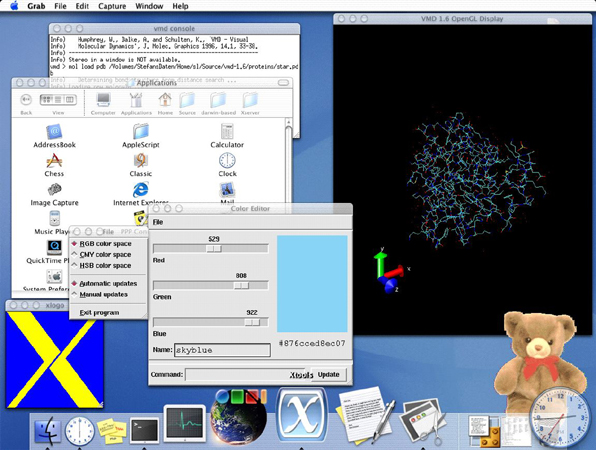
Task: Switch view mode in Applications toolbar
Action: (58, 100)
